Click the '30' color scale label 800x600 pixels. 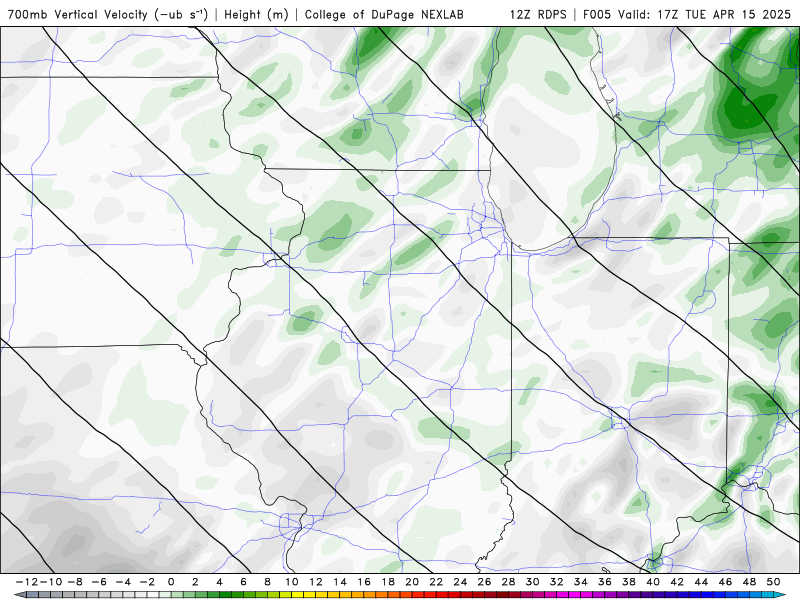pos(532,582)
